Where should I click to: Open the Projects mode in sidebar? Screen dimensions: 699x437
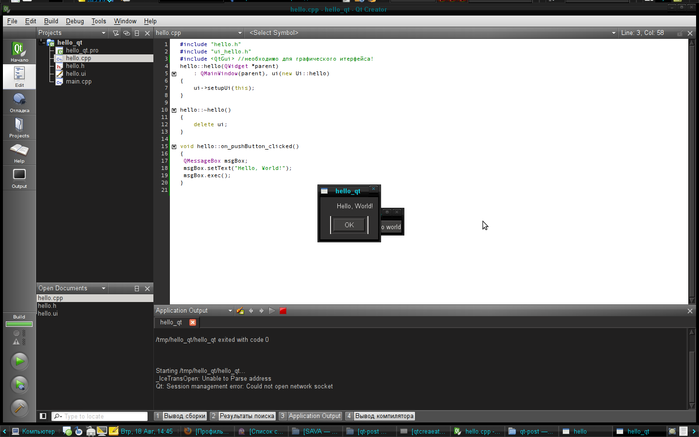[19, 128]
